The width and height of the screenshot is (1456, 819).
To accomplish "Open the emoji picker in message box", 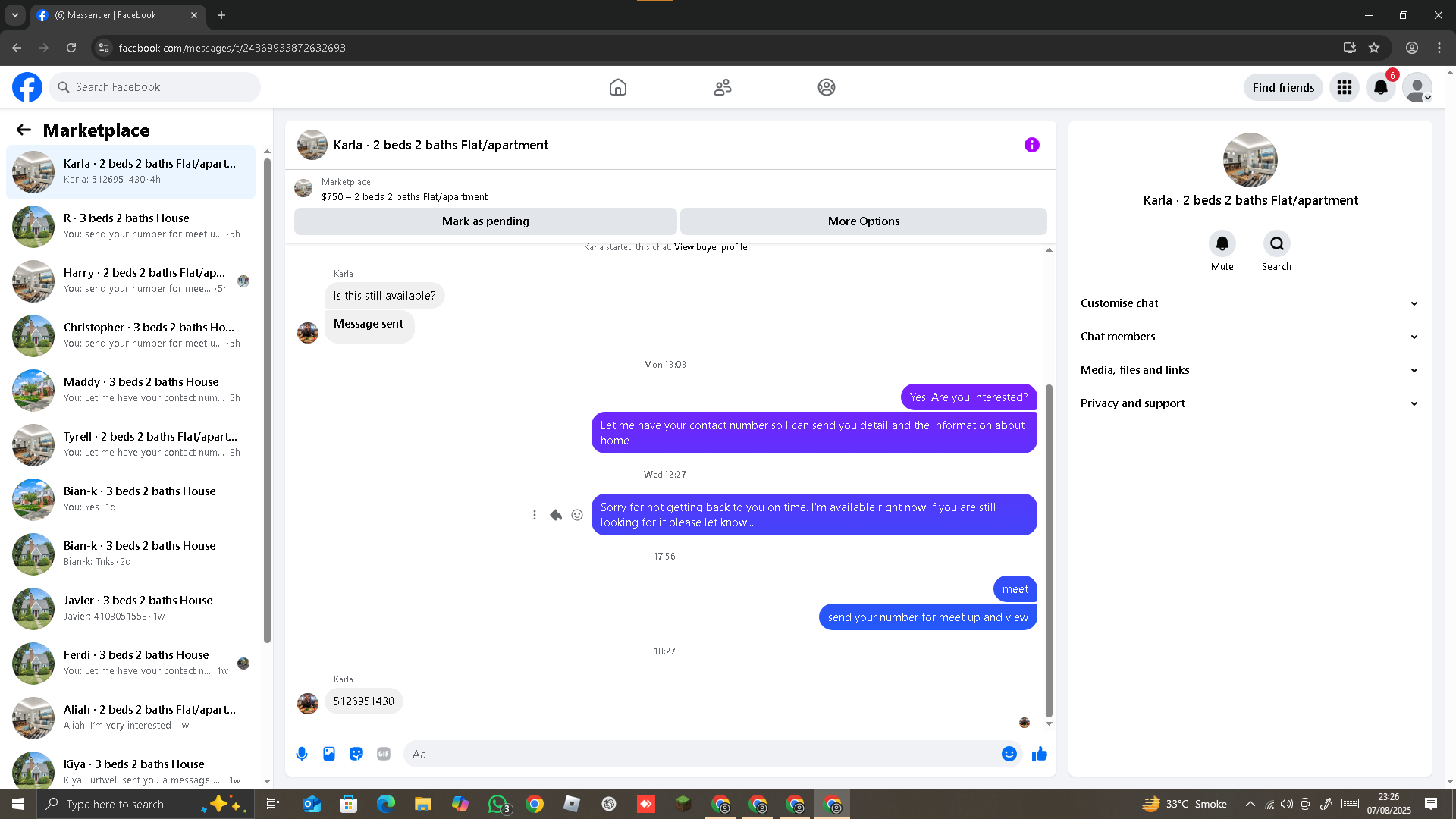I will coord(1009,754).
